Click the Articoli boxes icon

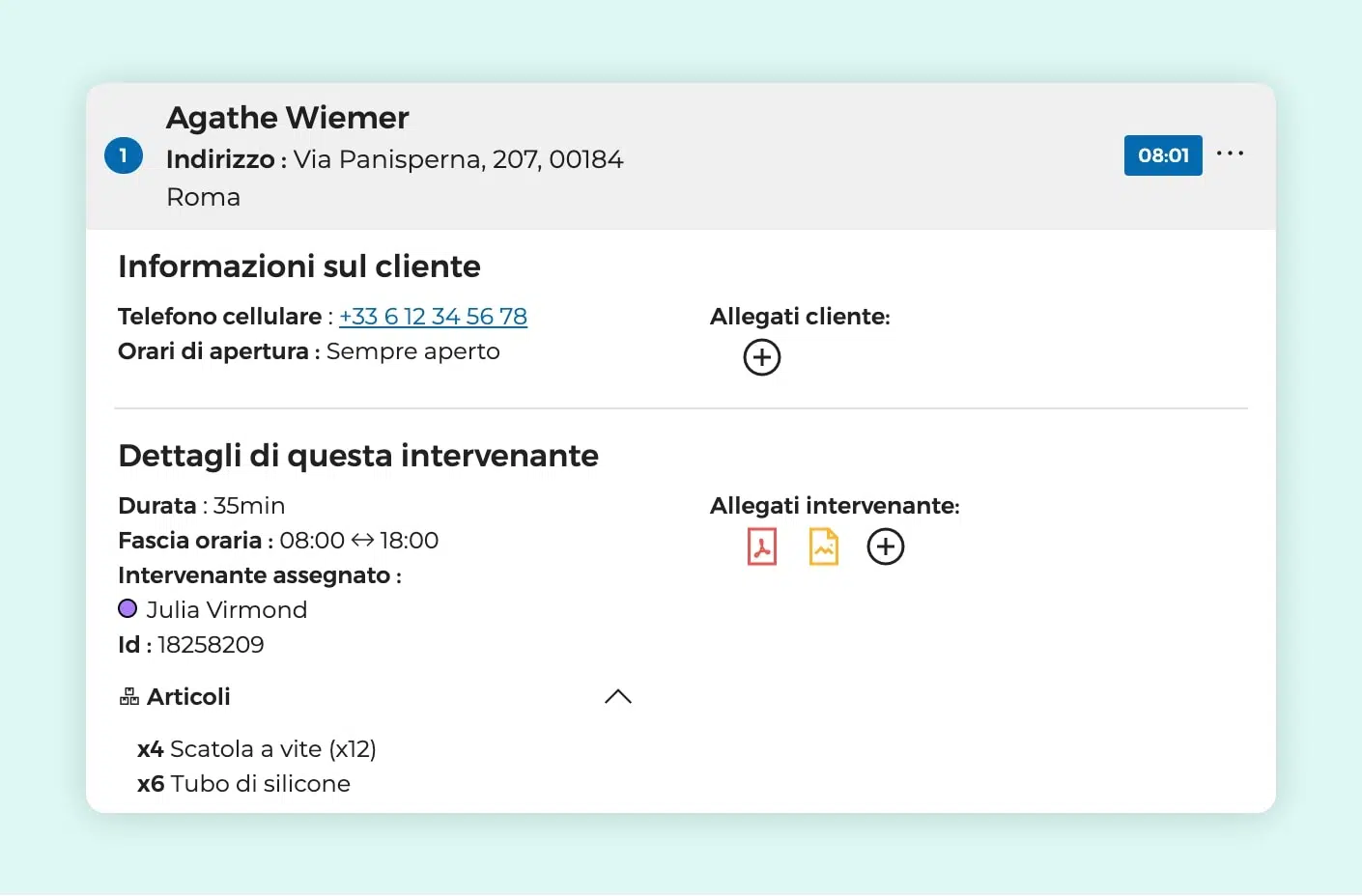(x=128, y=697)
